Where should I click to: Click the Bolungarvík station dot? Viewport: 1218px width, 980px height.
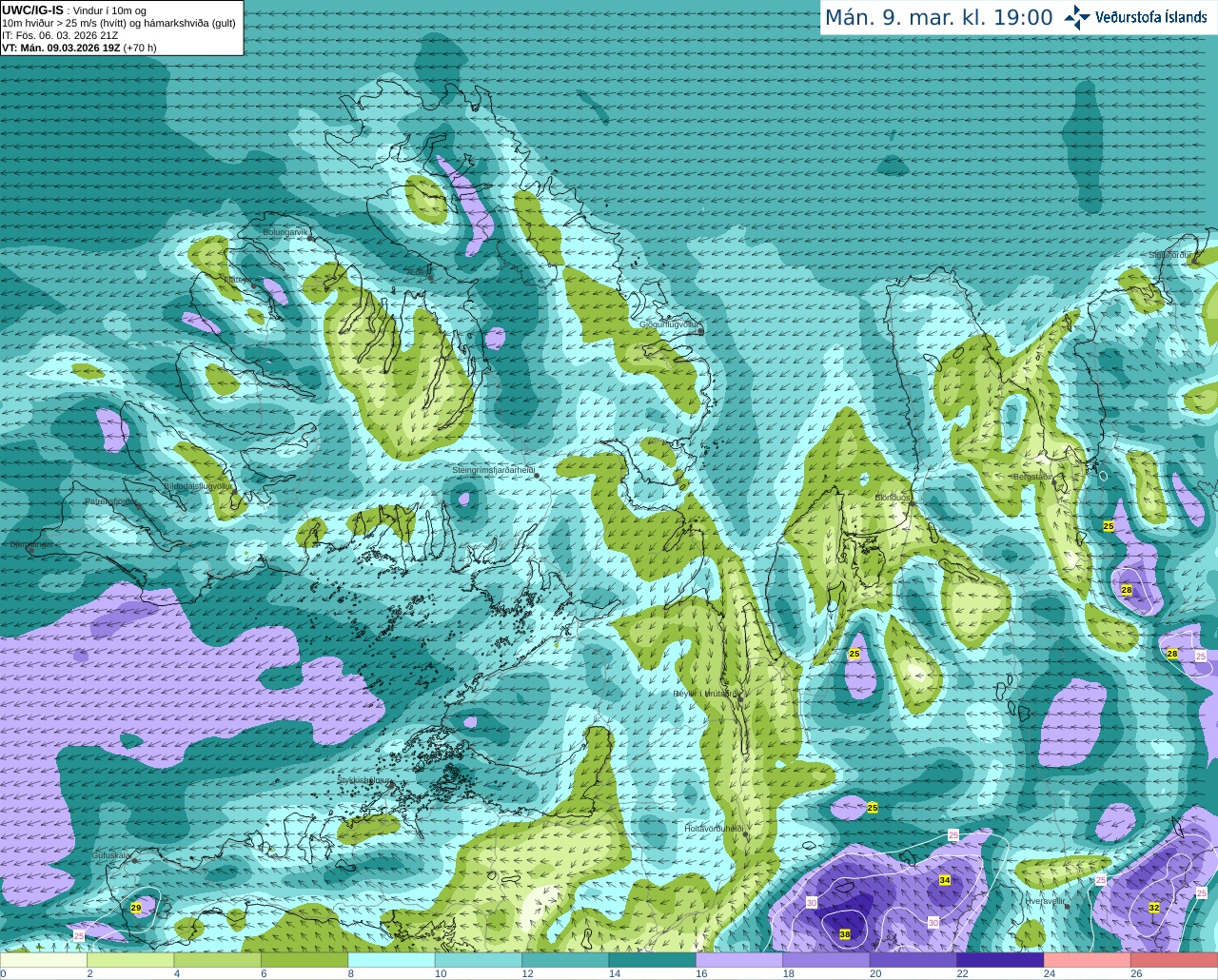point(310,238)
